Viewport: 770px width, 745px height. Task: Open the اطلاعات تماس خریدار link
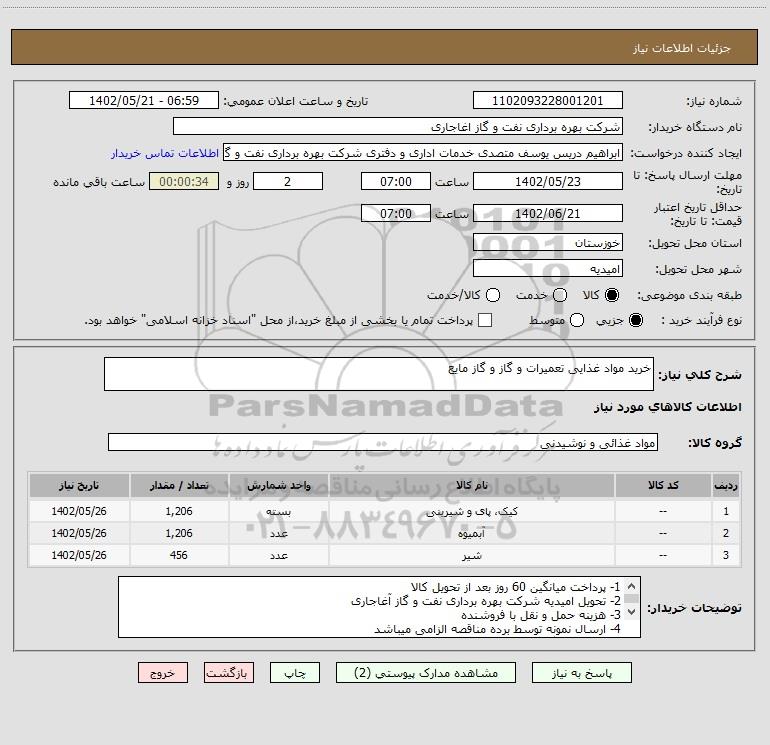(x=165, y=153)
